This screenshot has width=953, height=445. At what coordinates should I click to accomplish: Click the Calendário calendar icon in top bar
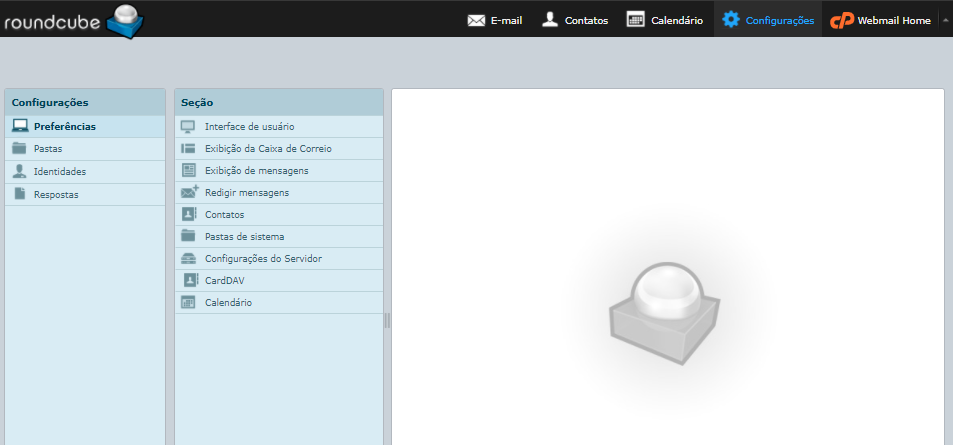[x=636, y=19]
